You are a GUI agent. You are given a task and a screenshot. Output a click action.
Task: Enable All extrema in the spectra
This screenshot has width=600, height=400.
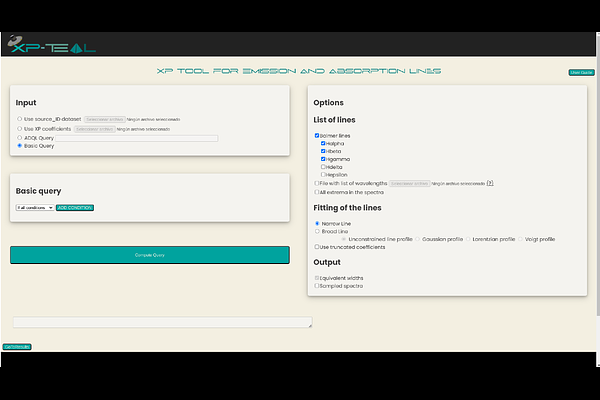pyautogui.click(x=317, y=192)
